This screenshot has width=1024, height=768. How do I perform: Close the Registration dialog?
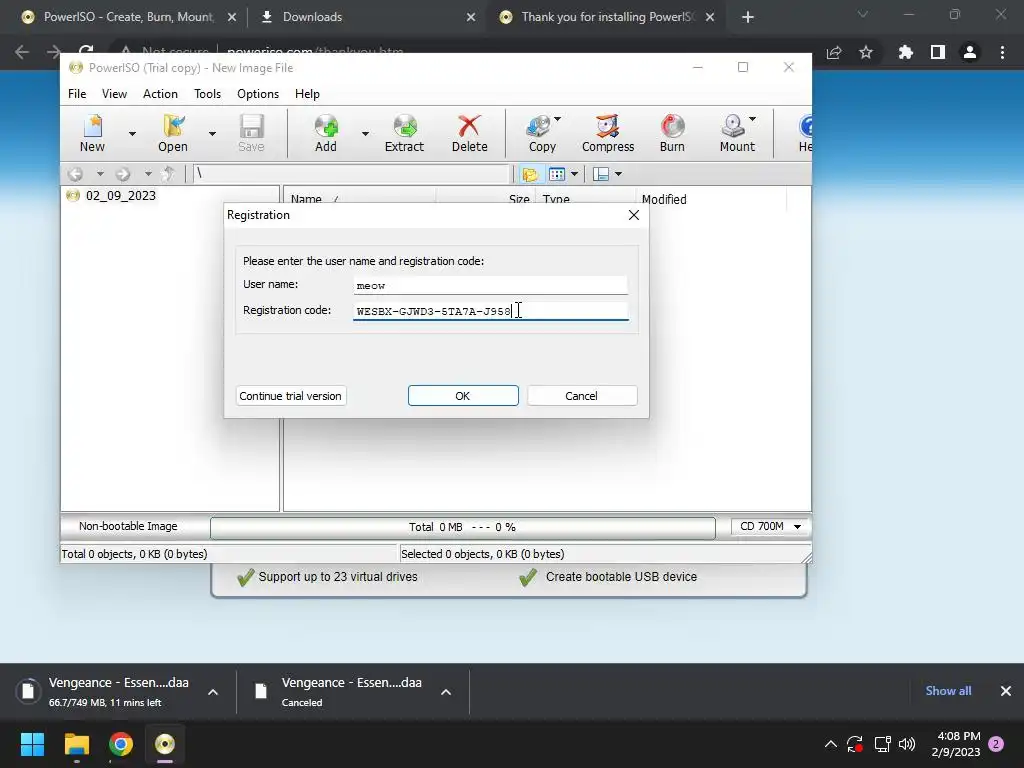point(633,215)
